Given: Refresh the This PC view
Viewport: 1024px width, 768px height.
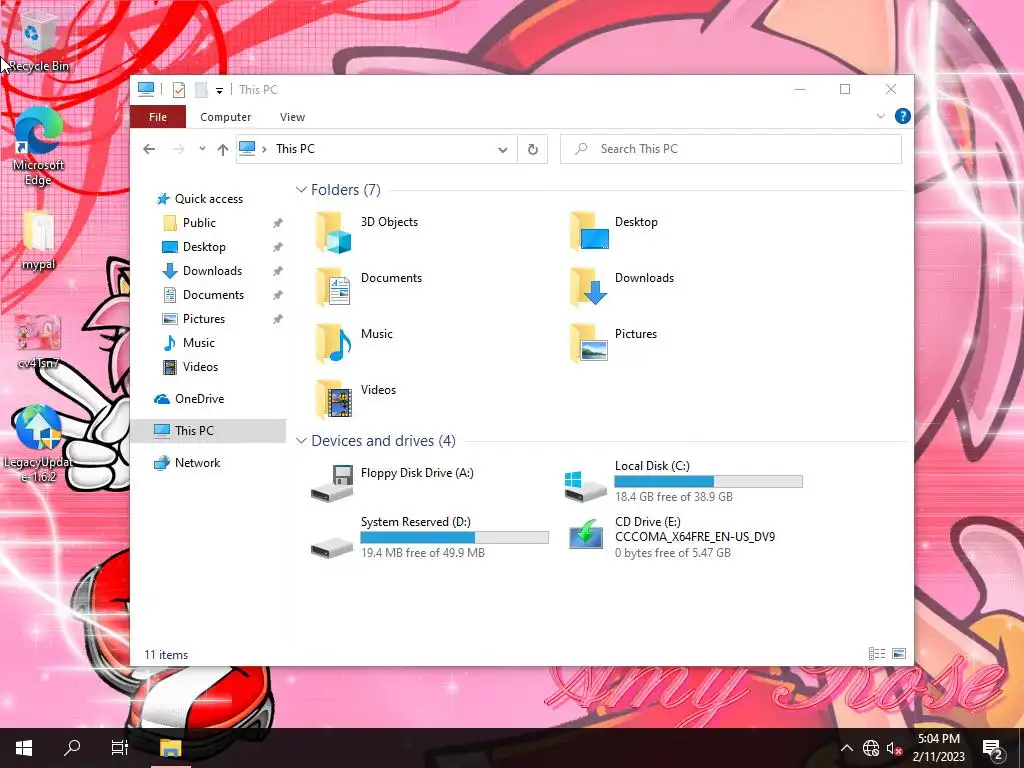Looking at the screenshot, I should 533,149.
